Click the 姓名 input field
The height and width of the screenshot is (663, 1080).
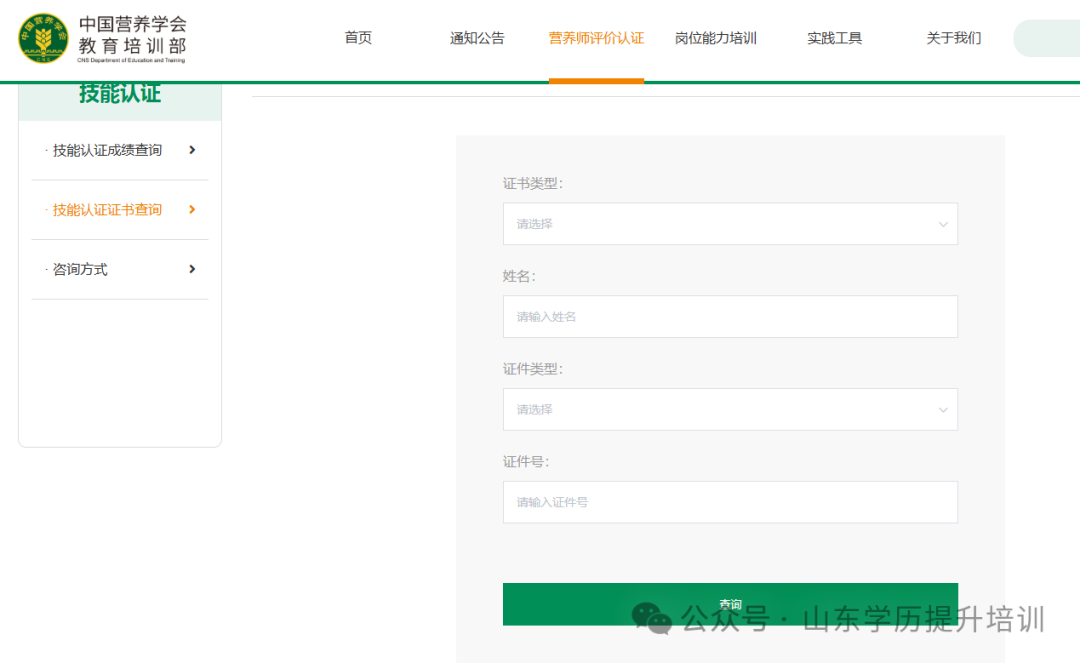pyautogui.click(x=729, y=316)
